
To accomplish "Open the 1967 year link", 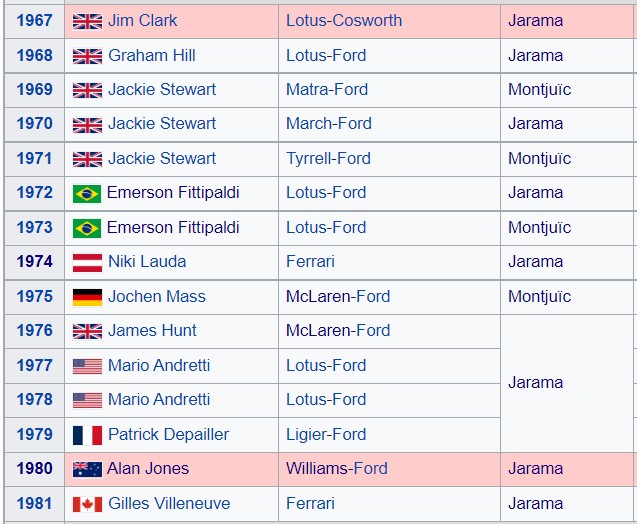I will (x=35, y=21).
